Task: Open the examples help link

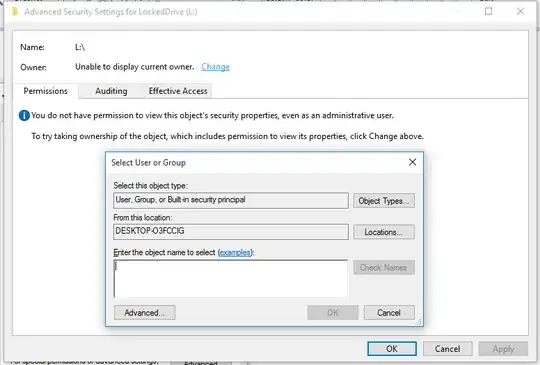Action: coord(235,253)
